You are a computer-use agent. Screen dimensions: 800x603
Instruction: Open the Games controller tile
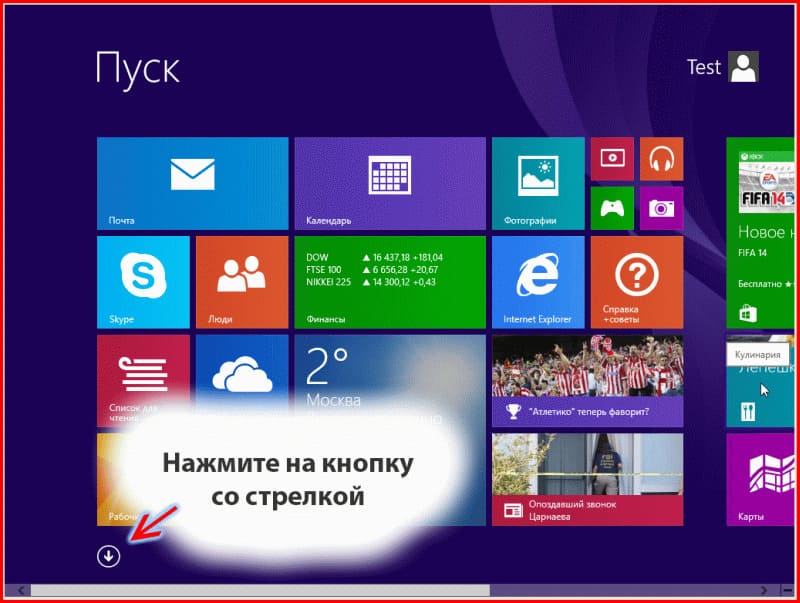click(612, 208)
